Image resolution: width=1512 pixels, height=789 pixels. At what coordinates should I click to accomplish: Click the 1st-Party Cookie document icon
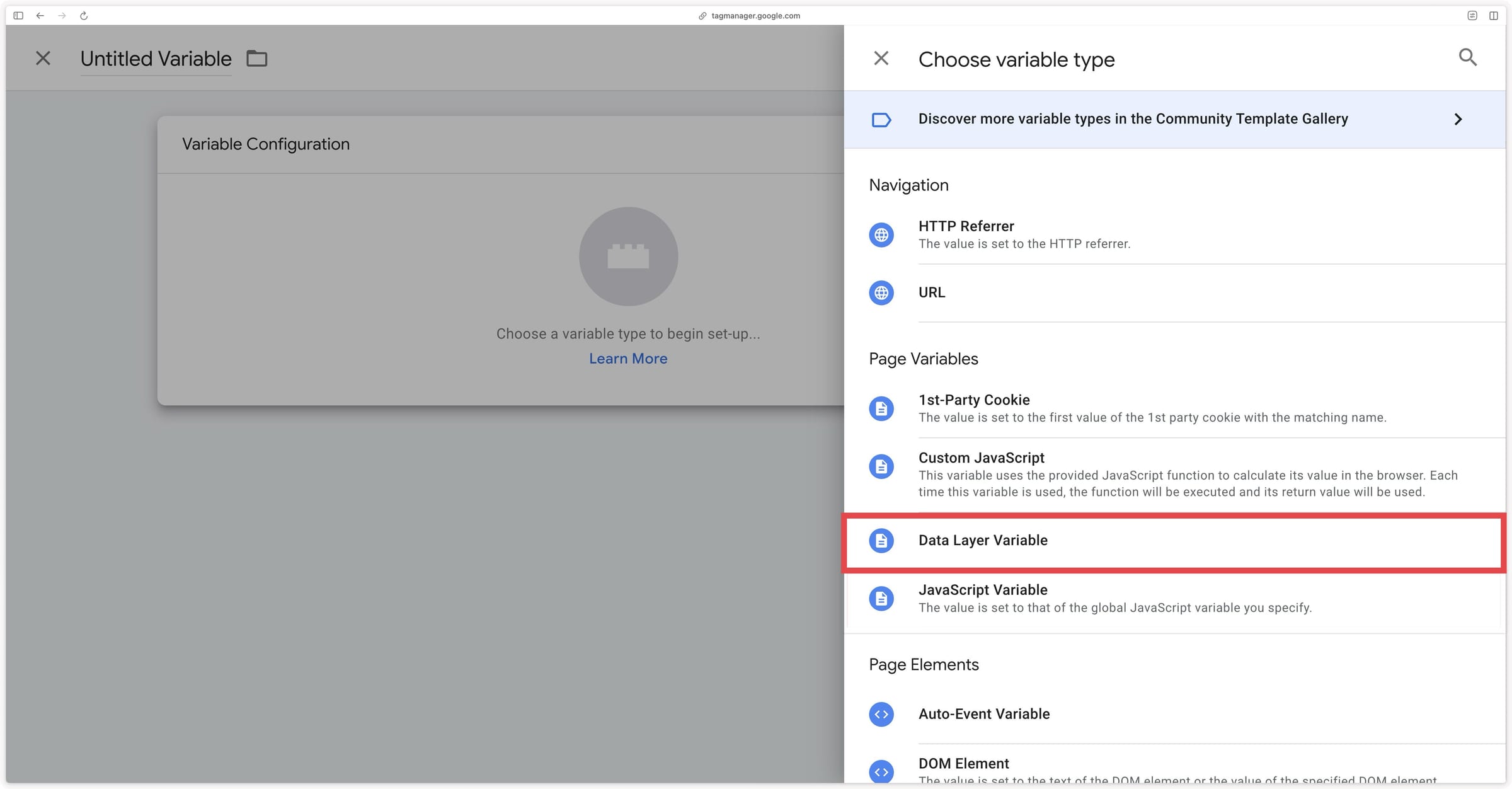tap(881, 408)
